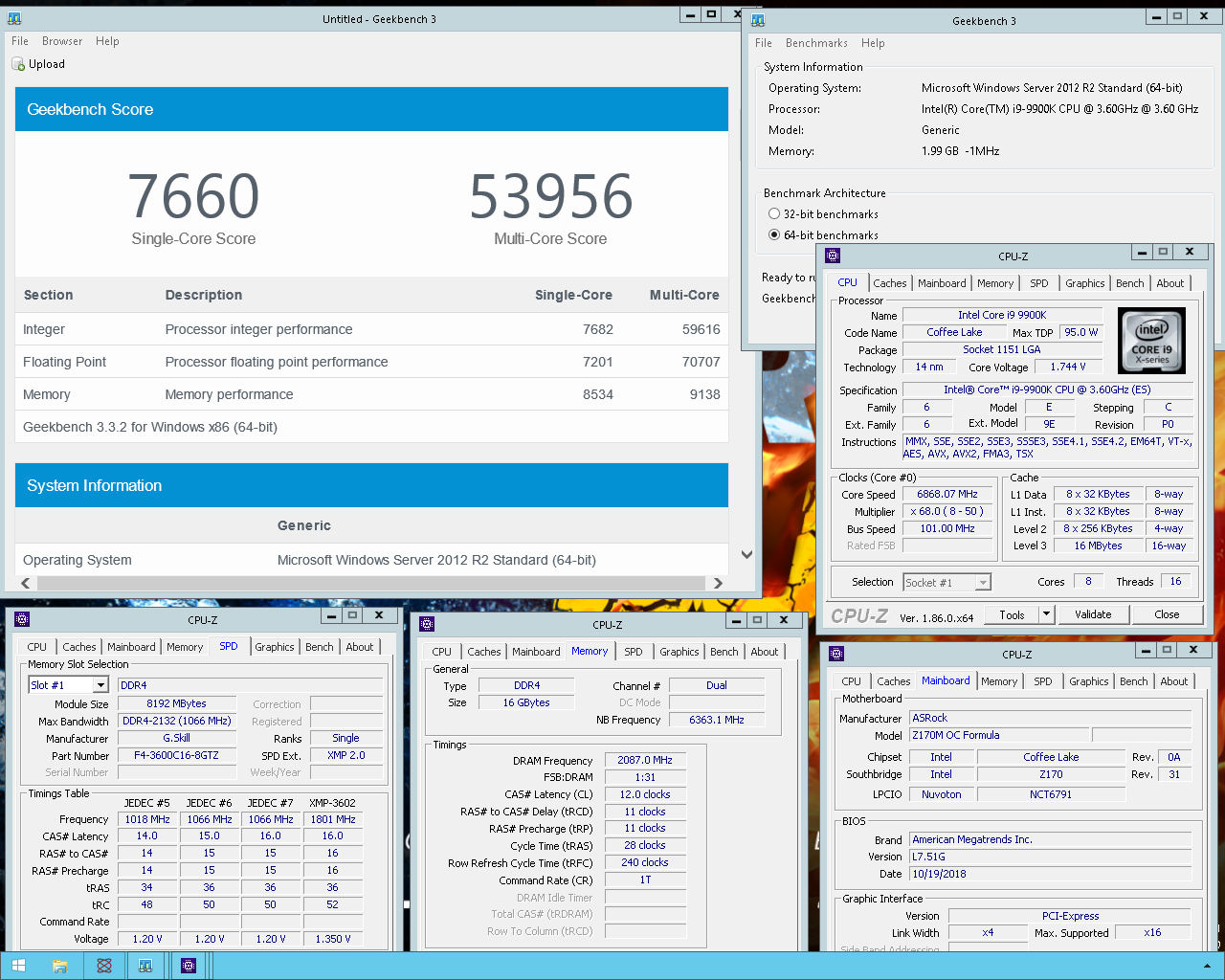1225x980 pixels.
Task: Click the Manufacturer value G.Skill
Action: click(176, 738)
